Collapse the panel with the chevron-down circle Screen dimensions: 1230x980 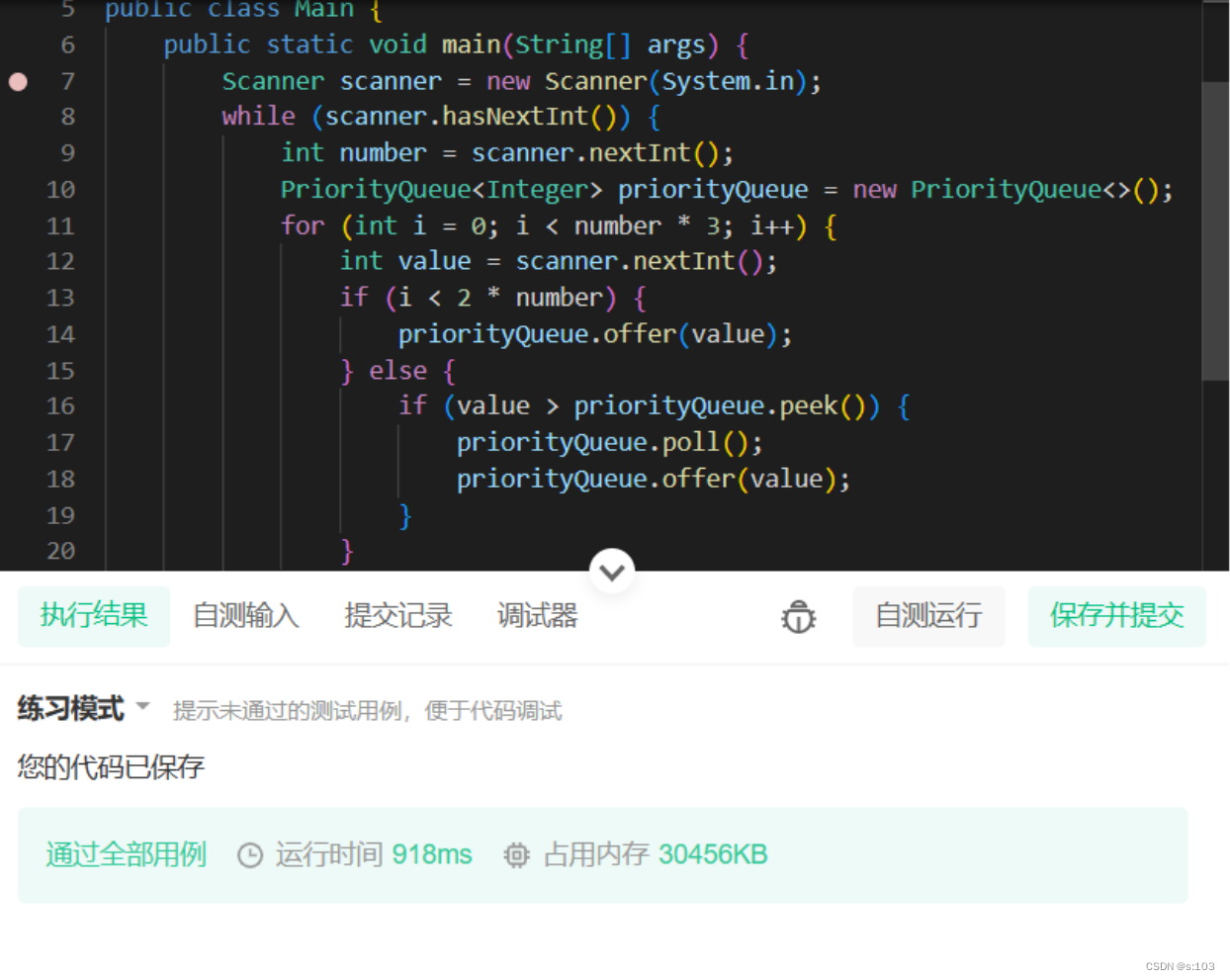(612, 572)
